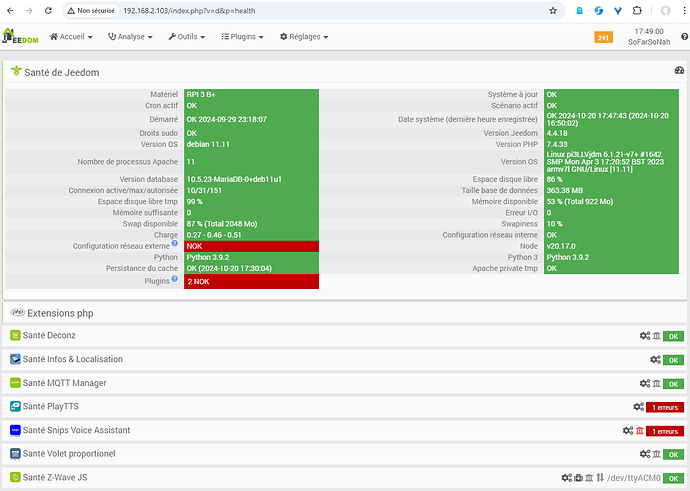
Task: Click Volet proportionel gears icon
Action: [x=645, y=454]
